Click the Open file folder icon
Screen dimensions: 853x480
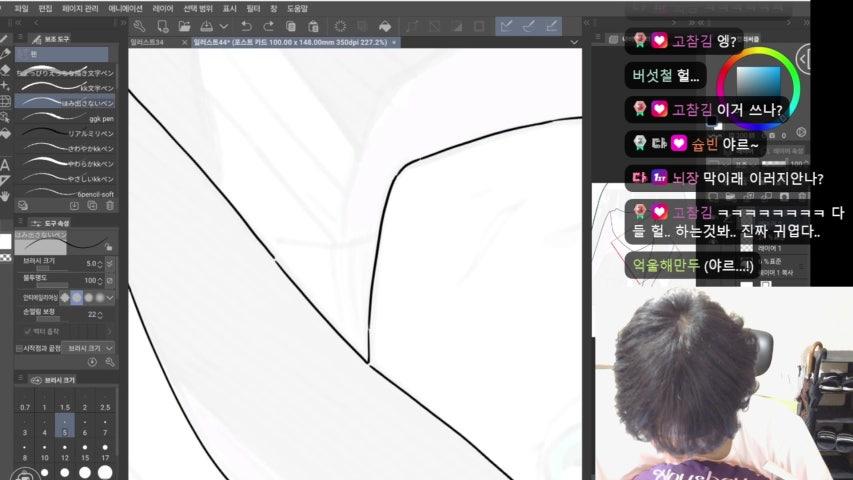(184, 26)
